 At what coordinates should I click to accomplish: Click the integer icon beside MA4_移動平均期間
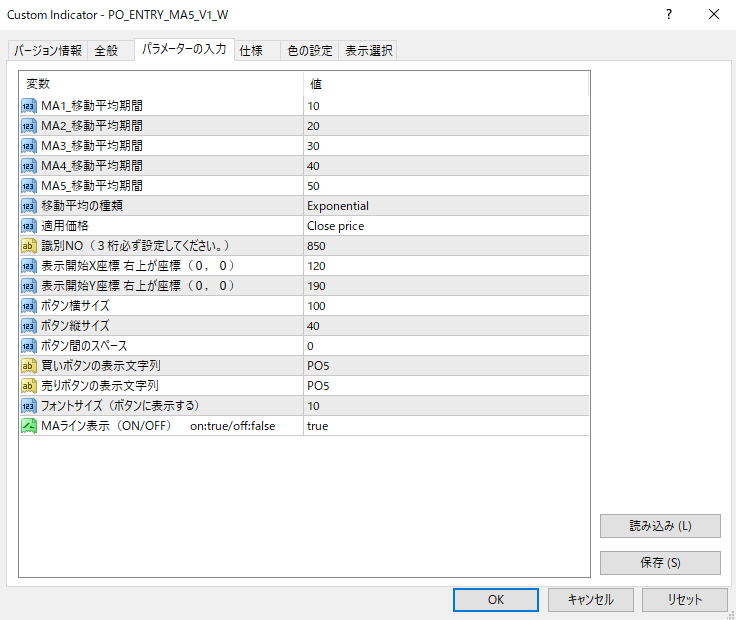click(x=29, y=166)
